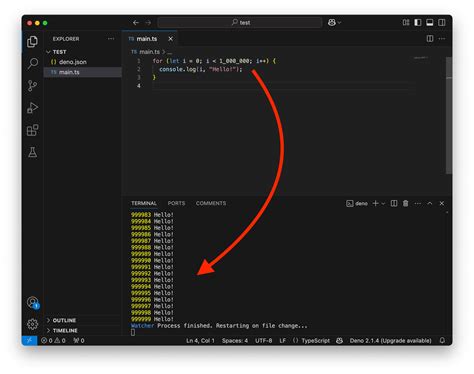474x374 pixels.
Task: Split the editor to the right
Action: coord(430,39)
